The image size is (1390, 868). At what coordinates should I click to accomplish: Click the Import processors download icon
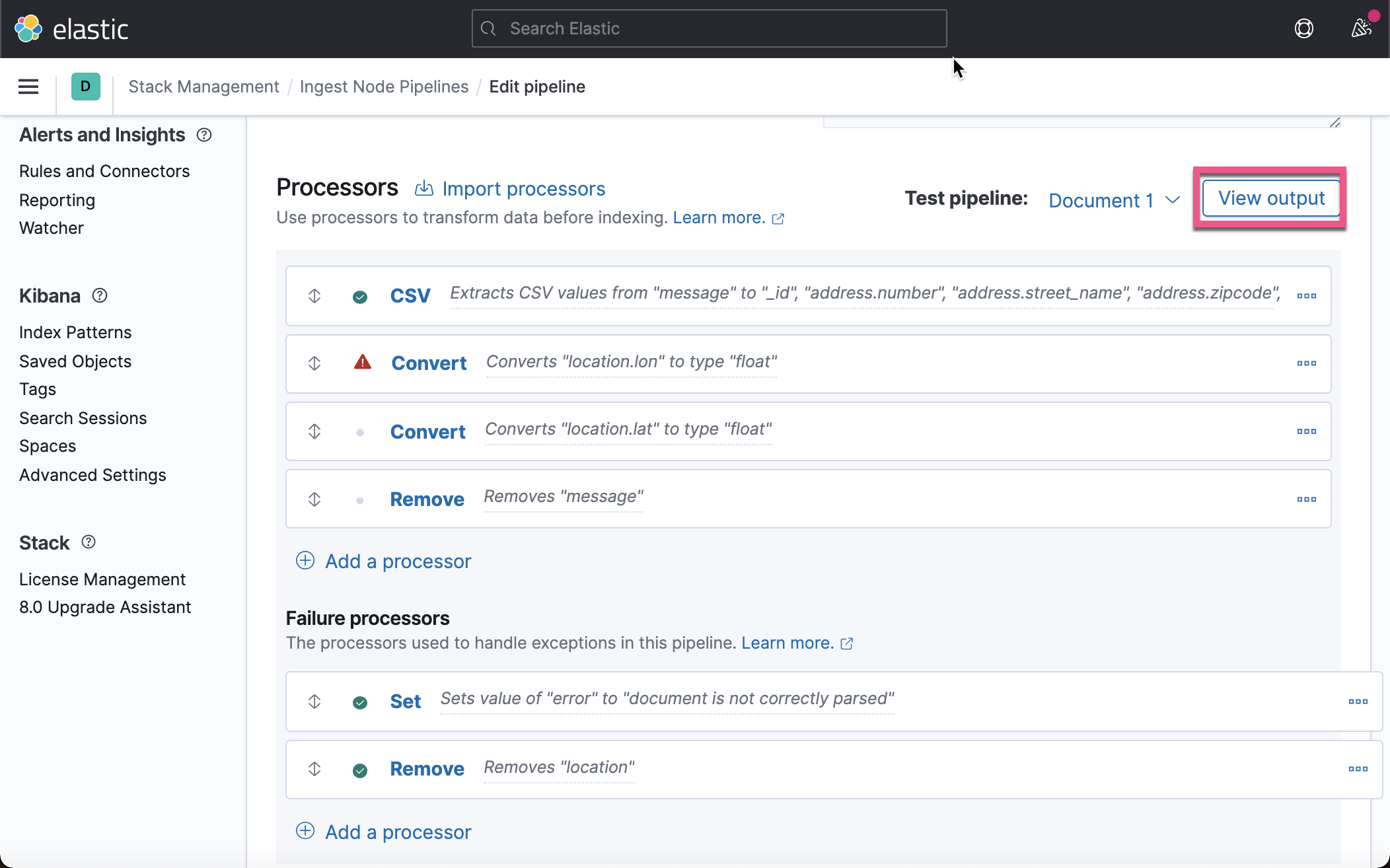423,188
